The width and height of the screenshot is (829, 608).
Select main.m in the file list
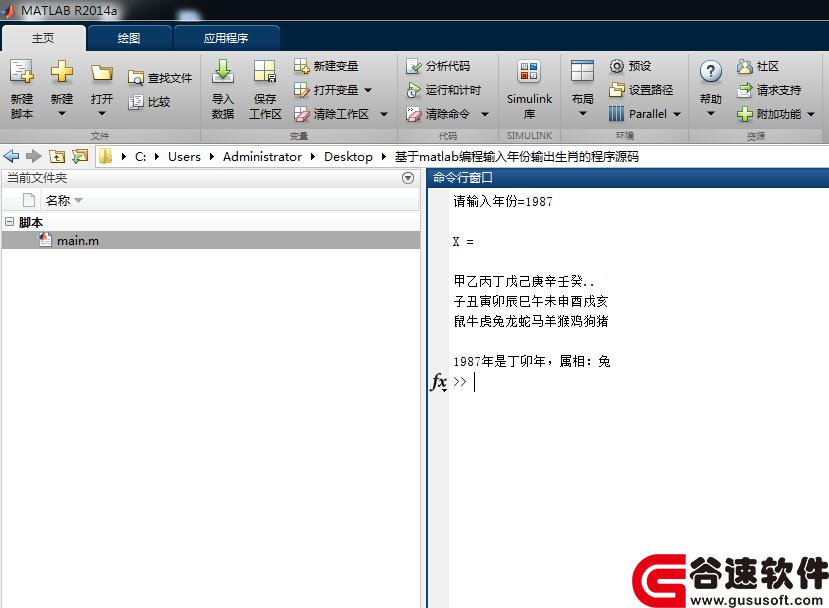click(211, 241)
